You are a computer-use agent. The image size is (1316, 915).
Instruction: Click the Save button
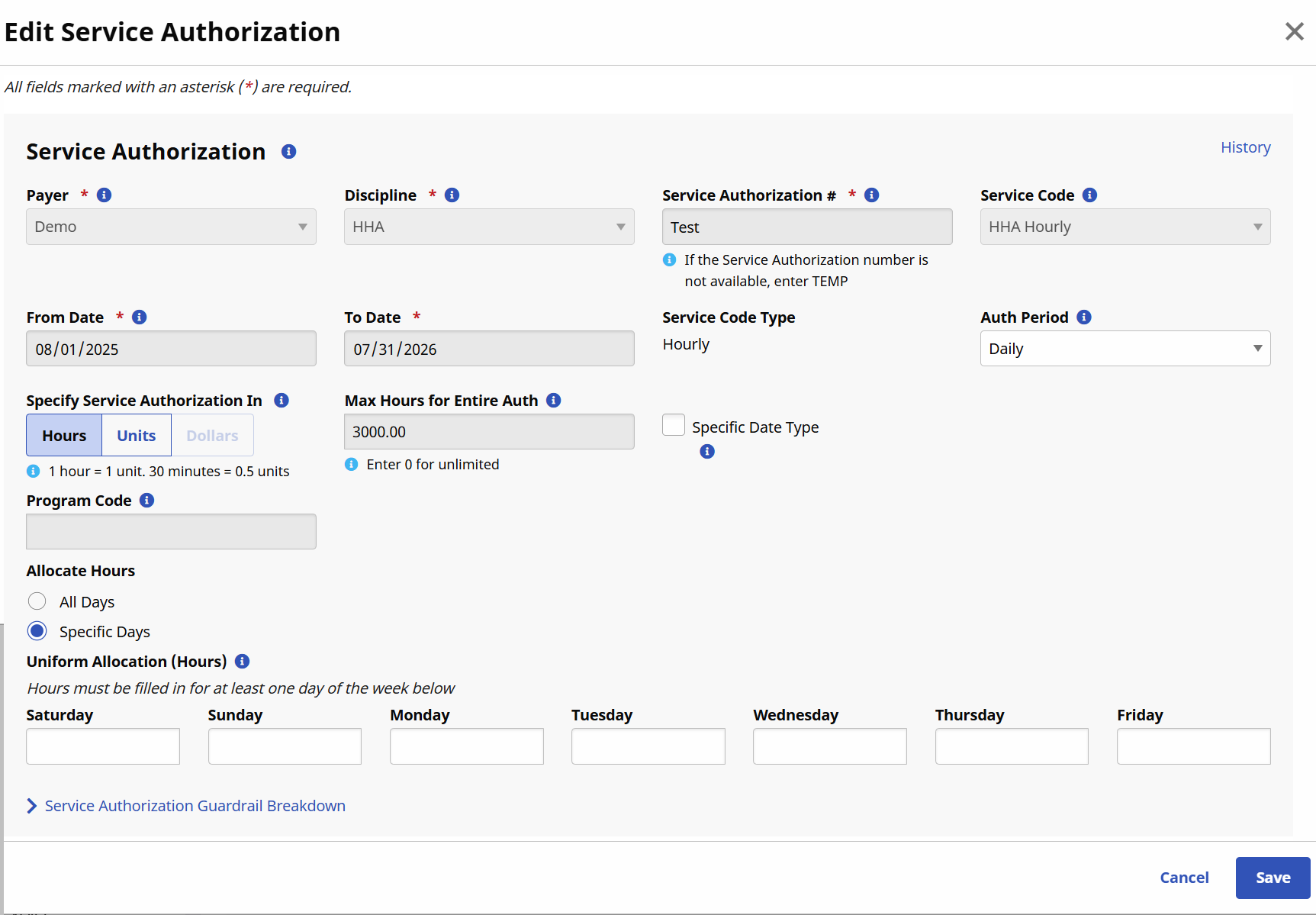click(x=1272, y=878)
